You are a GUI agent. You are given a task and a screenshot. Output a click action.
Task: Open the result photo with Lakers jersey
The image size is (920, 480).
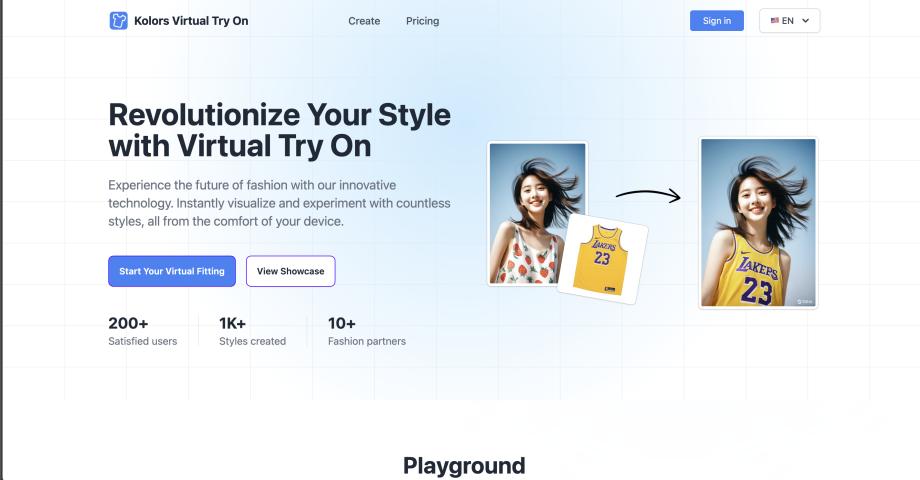pyautogui.click(x=757, y=222)
